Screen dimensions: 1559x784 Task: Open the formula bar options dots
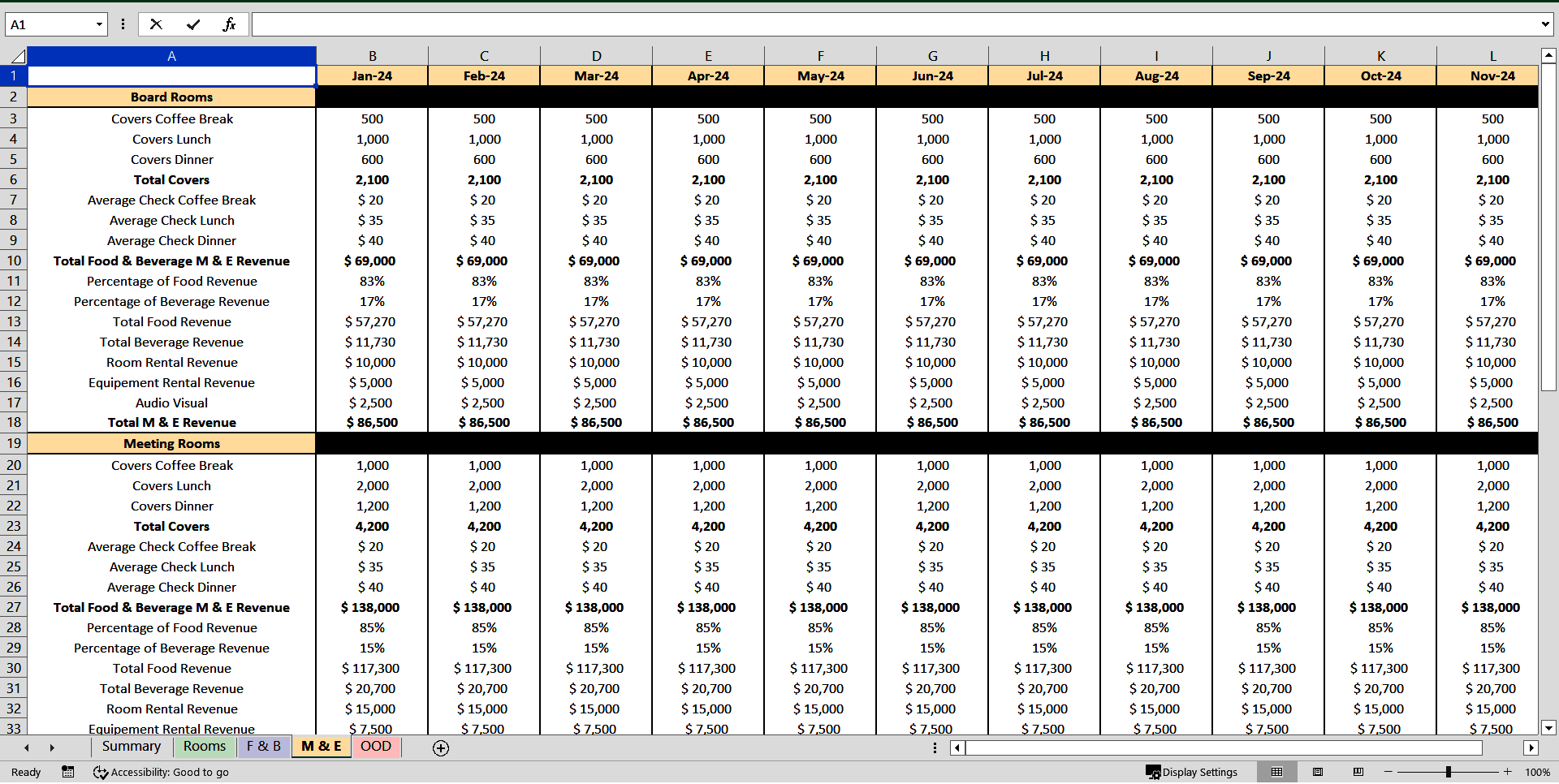click(x=123, y=24)
